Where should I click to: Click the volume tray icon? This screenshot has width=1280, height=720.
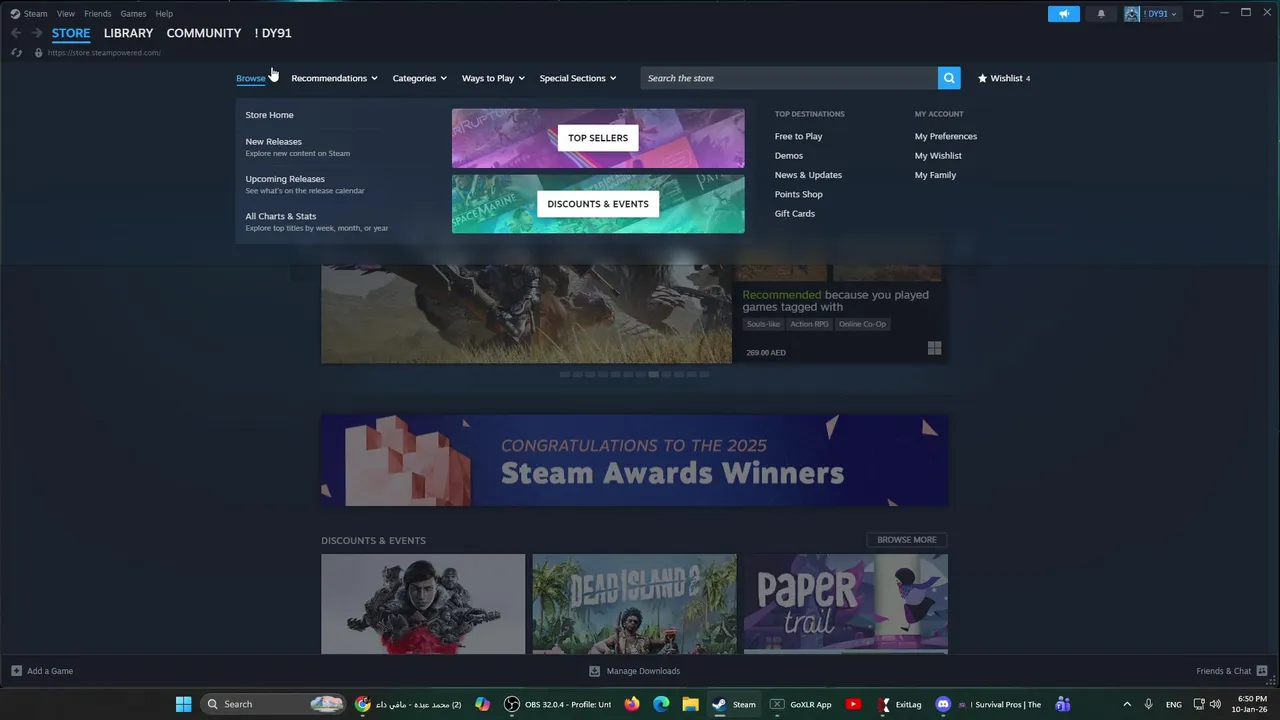1215,704
